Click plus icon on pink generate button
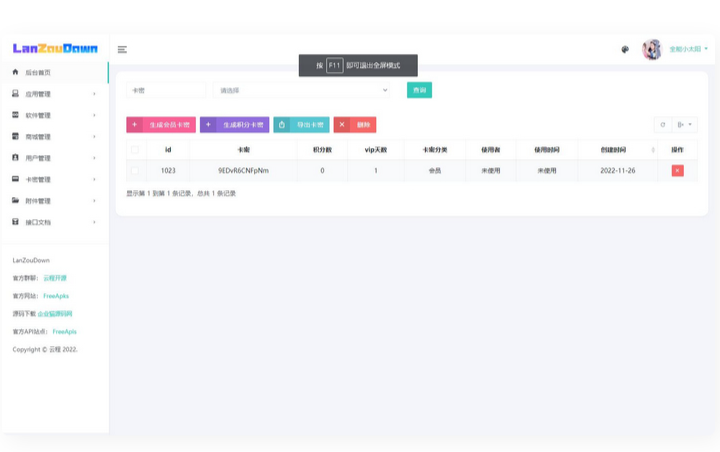720x452 pixels. click(135, 124)
